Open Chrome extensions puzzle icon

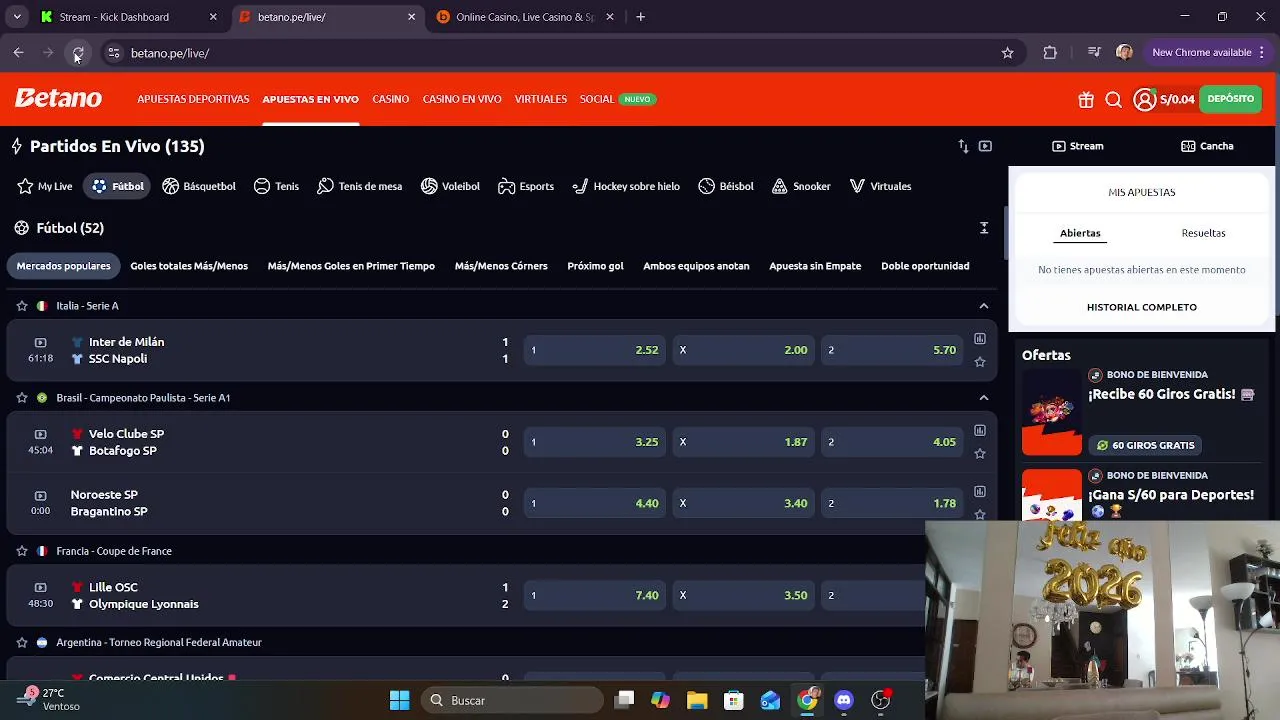pyautogui.click(x=1050, y=53)
